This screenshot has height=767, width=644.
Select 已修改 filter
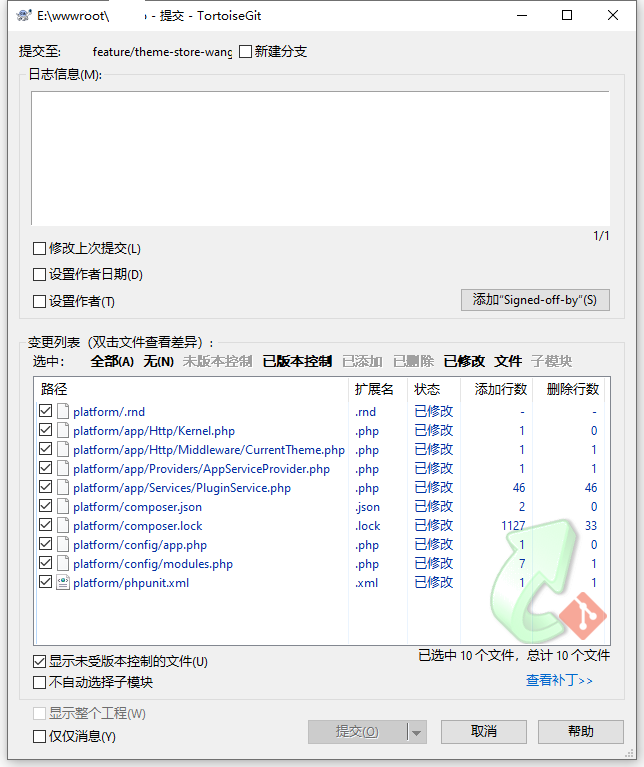(x=464, y=361)
